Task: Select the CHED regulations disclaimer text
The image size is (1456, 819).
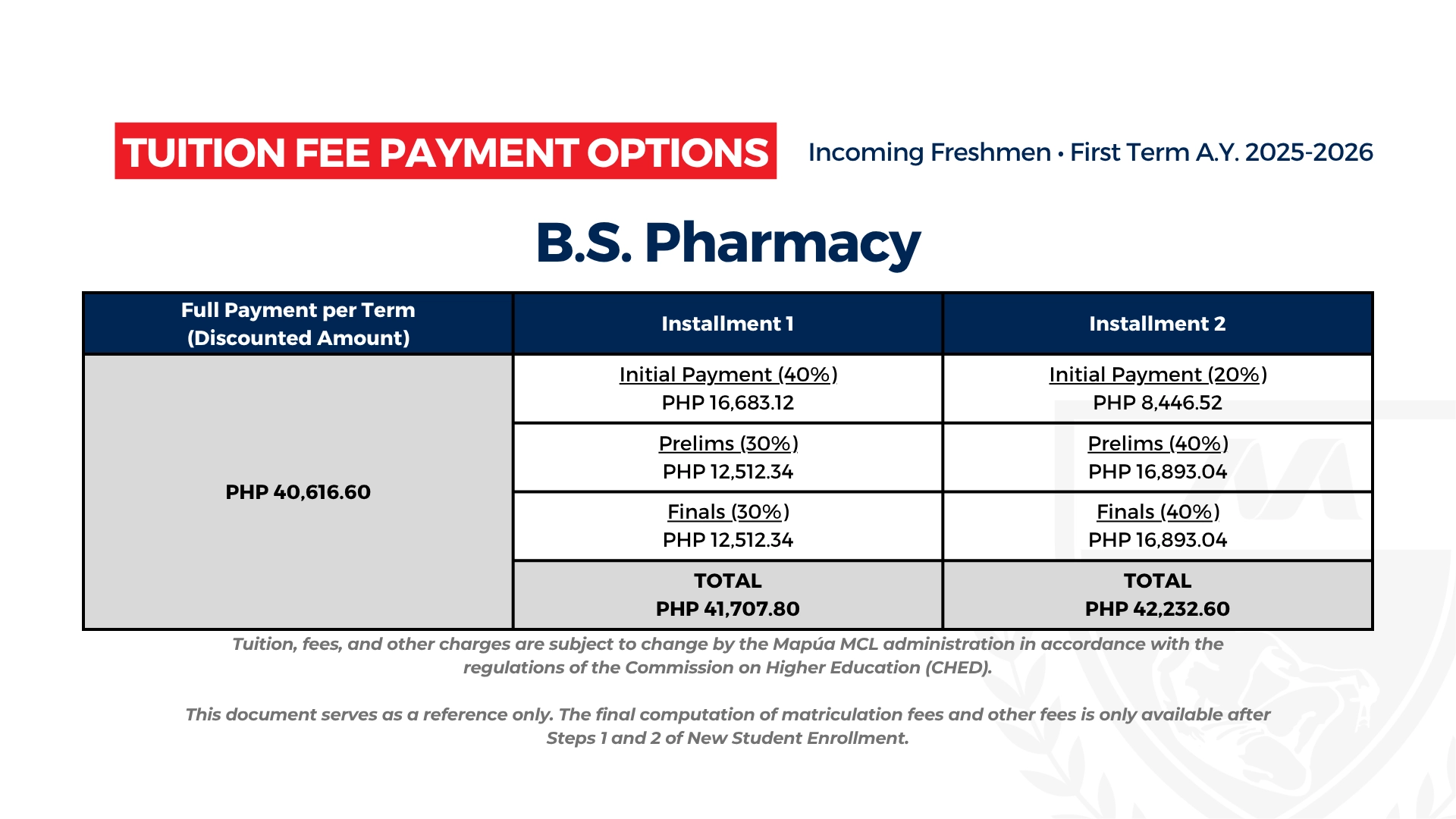Action: [x=728, y=656]
